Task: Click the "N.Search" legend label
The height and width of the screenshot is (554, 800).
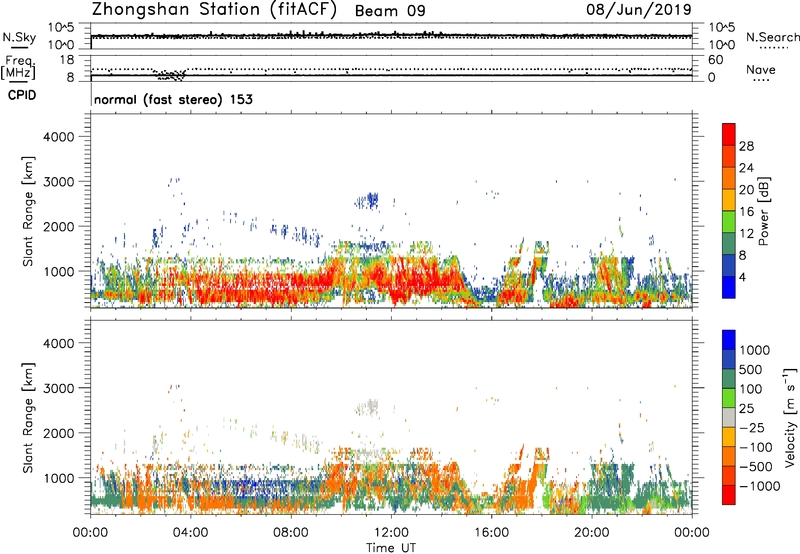Action: pos(772,37)
